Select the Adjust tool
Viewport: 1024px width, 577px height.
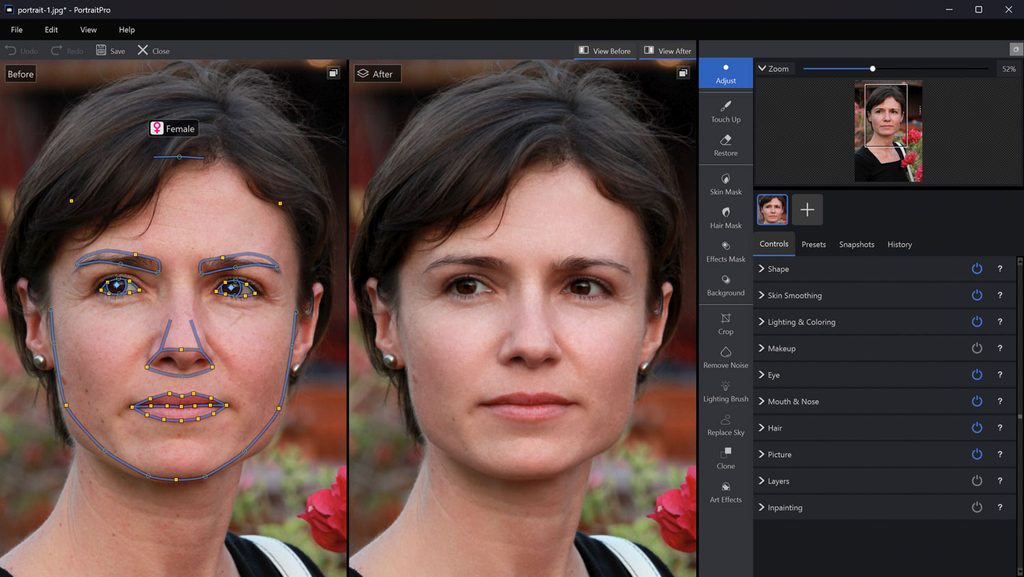tap(726, 73)
